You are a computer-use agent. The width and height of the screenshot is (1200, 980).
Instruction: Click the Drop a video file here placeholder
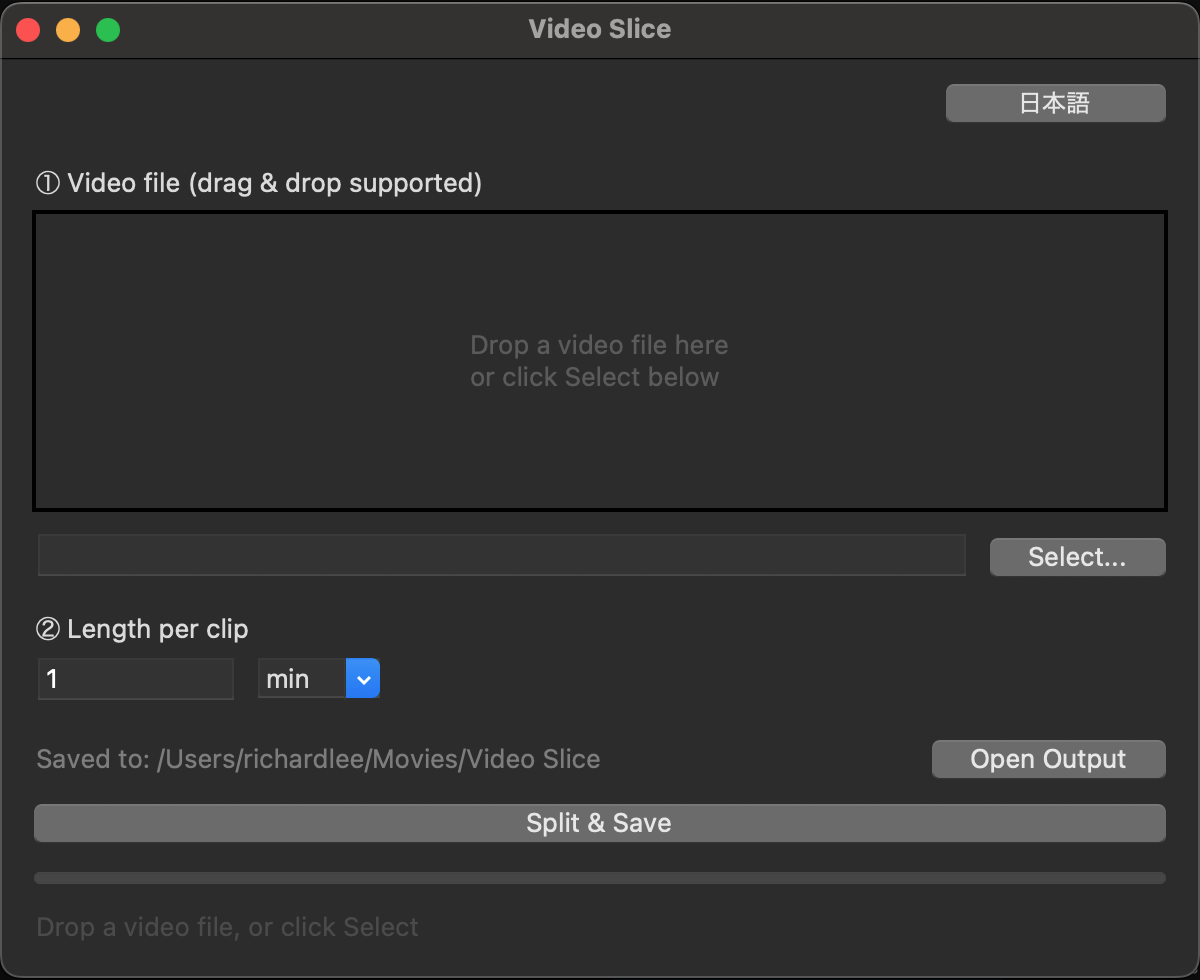pos(598,360)
